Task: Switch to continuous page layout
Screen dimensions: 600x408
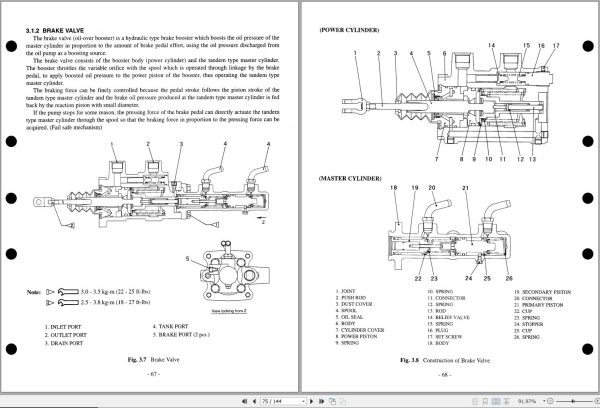Action: [485, 401]
